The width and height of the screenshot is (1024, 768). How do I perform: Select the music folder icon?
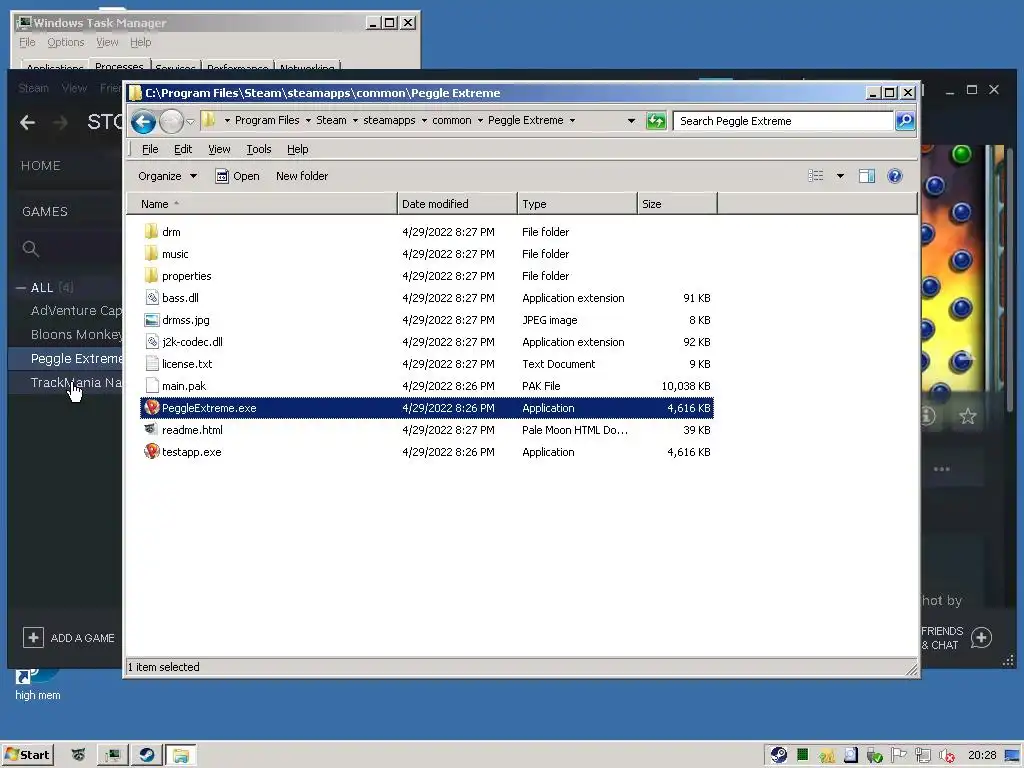point(152,254)
